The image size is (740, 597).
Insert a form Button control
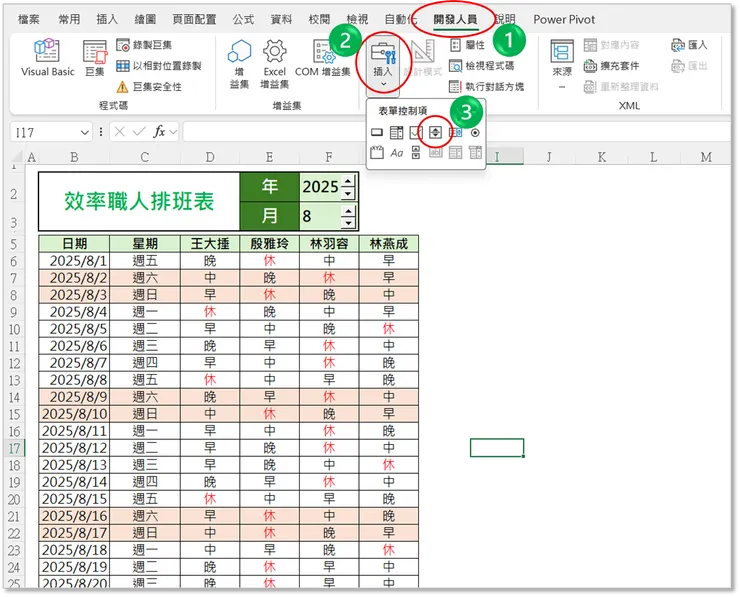click(377, 133)
